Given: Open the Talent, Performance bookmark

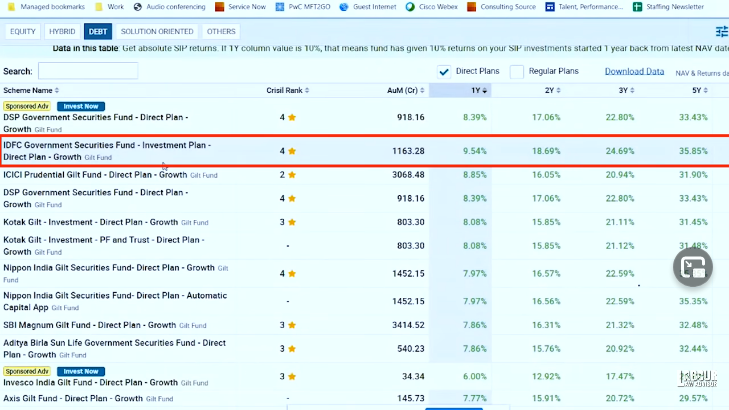Looking at the screenshot, I should click(584, 7).
